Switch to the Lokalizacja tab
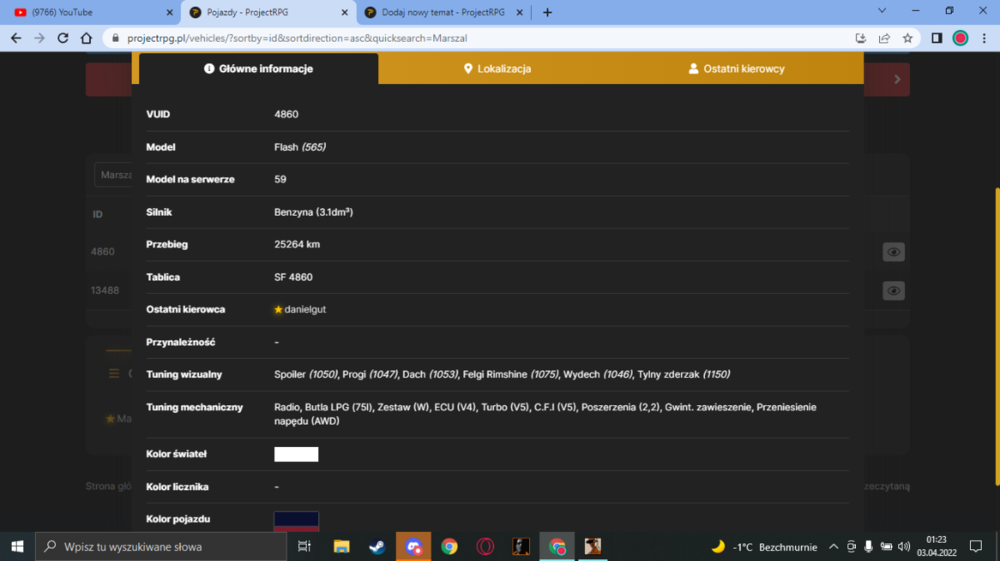This screenshot has width=1000, height=561. [x=497, y=68]
